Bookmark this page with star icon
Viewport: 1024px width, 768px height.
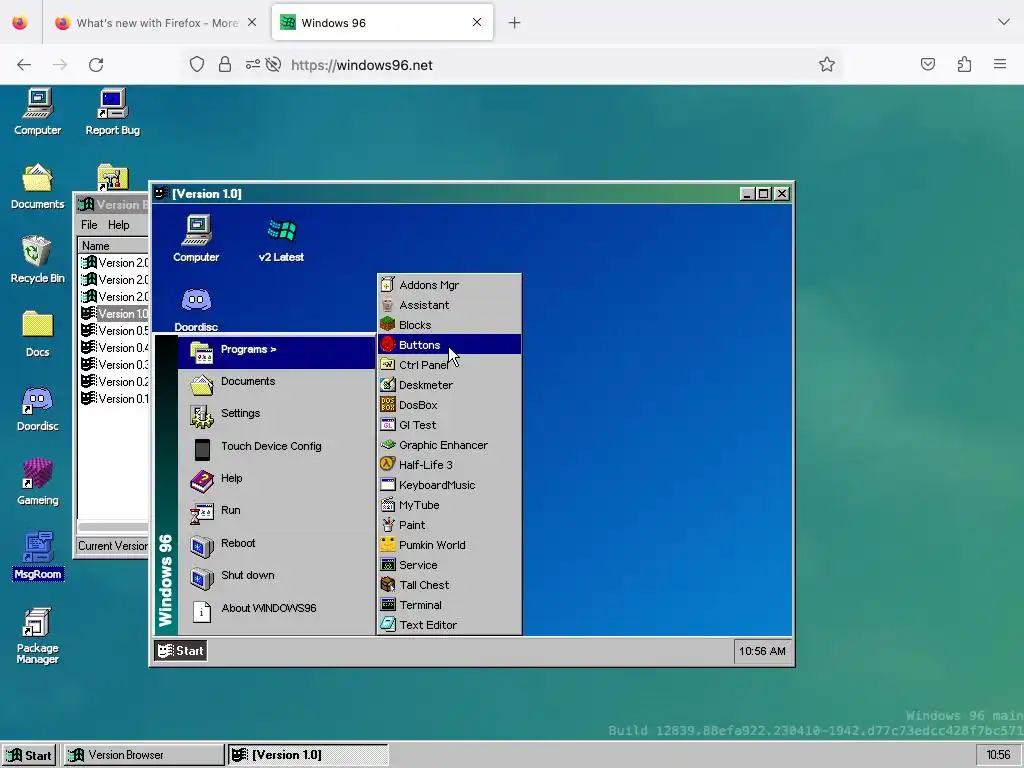827,64
